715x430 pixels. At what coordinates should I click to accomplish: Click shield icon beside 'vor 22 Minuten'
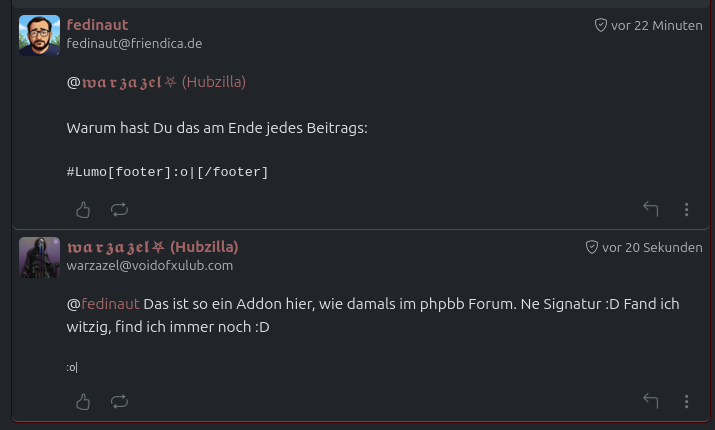click(601, 25)
